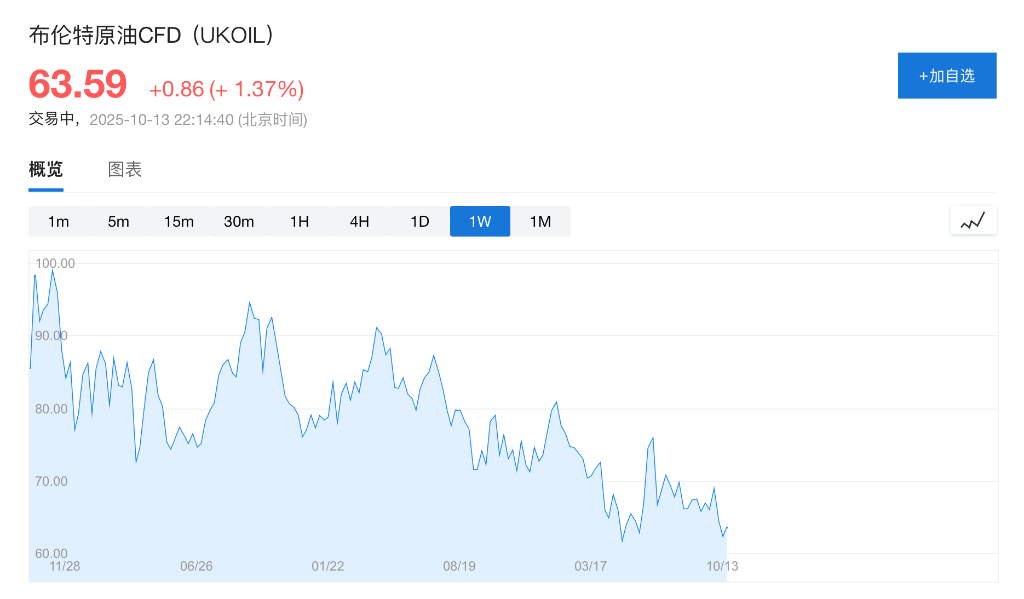Viewport: 1024px width, 599px height.
Task: Click the price change +0.86 (+1.37%)
Action: (226, 89)
